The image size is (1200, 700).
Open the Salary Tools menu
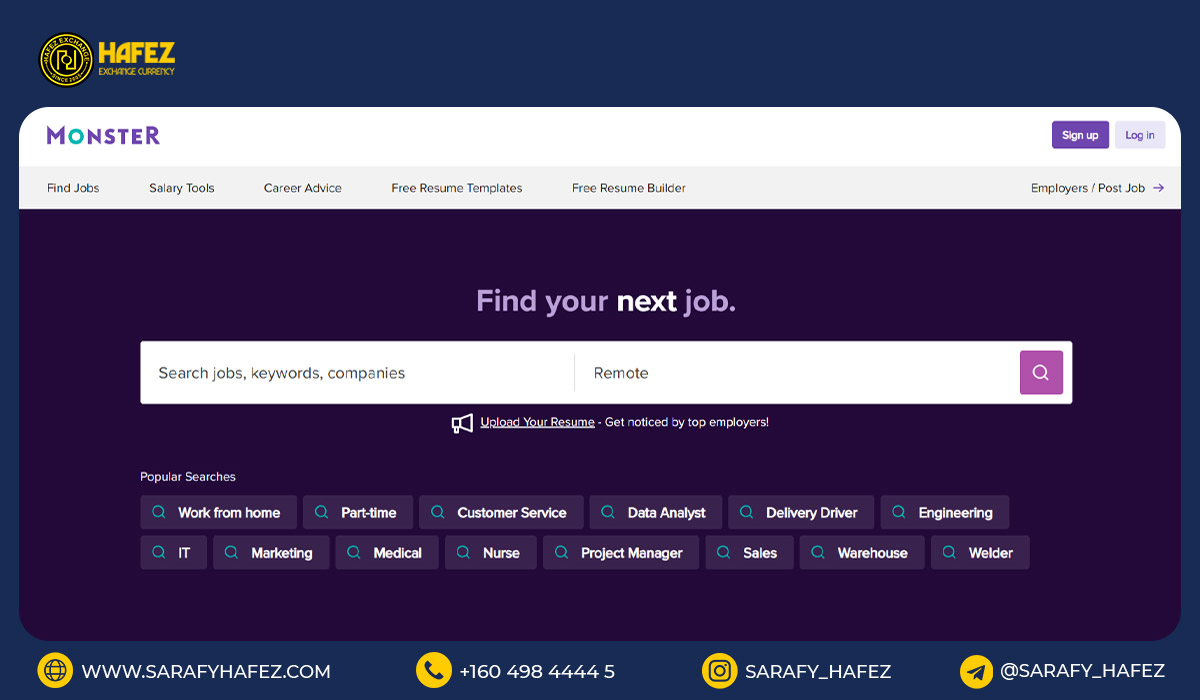[182, 188]
